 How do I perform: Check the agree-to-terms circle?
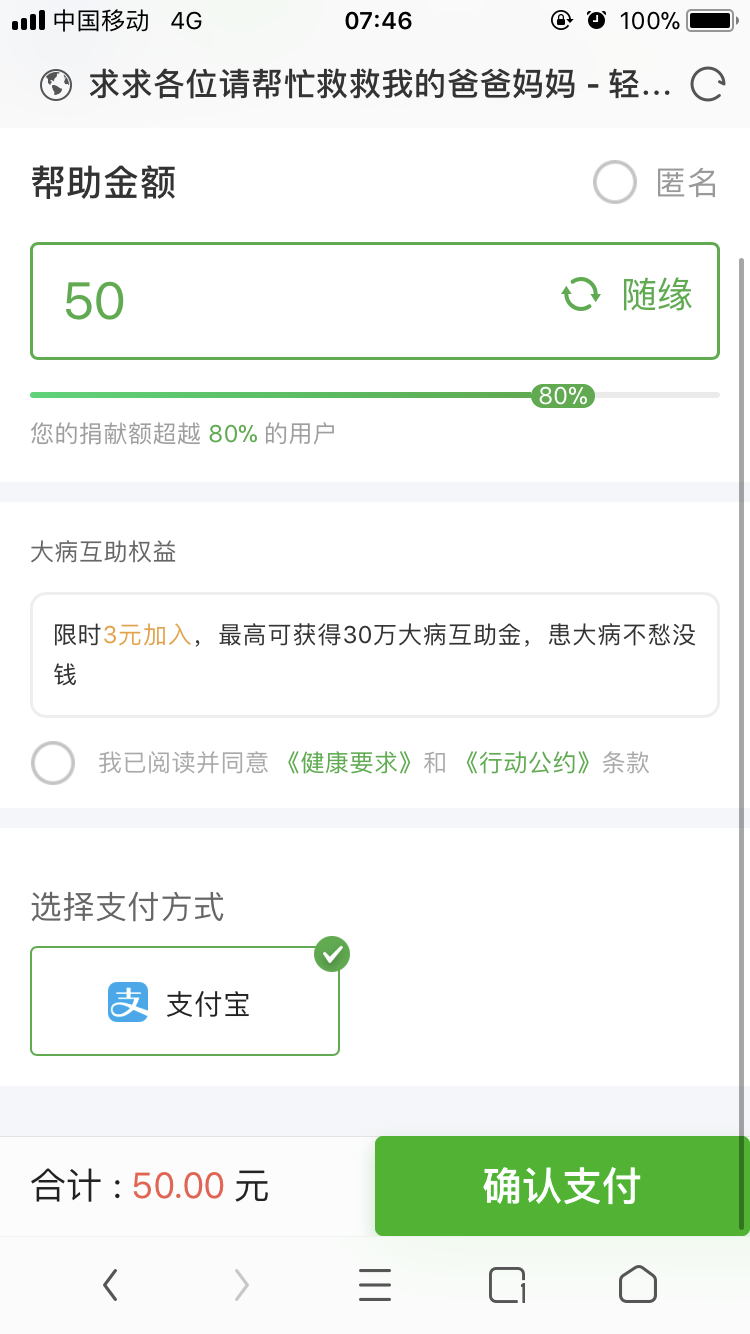[53, 763]
